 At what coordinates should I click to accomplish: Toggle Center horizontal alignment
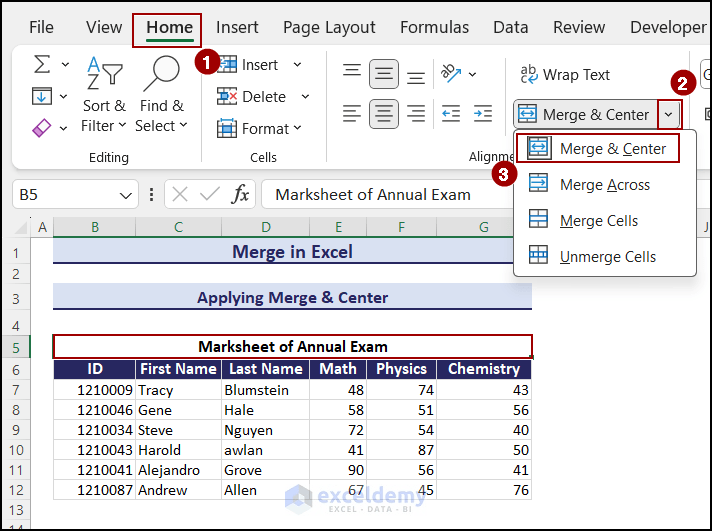[x=384, y=114]
